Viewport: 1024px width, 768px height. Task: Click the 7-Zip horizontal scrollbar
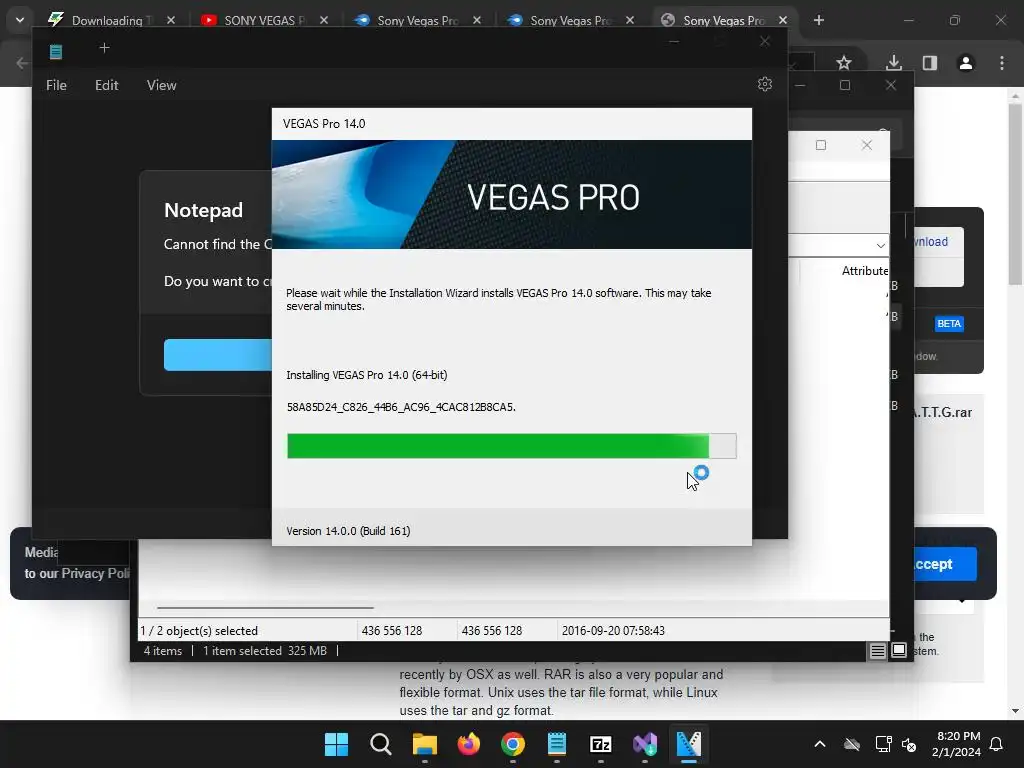click(265, 607)
